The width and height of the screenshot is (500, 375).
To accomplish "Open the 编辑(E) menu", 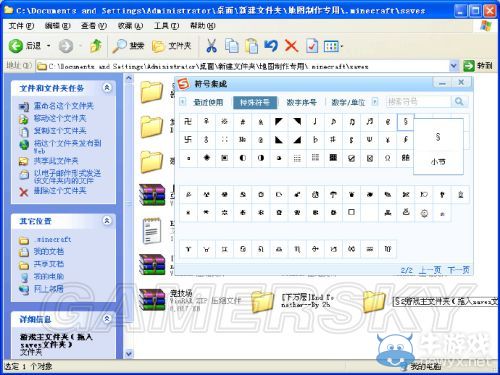I will tap(57, 26).
